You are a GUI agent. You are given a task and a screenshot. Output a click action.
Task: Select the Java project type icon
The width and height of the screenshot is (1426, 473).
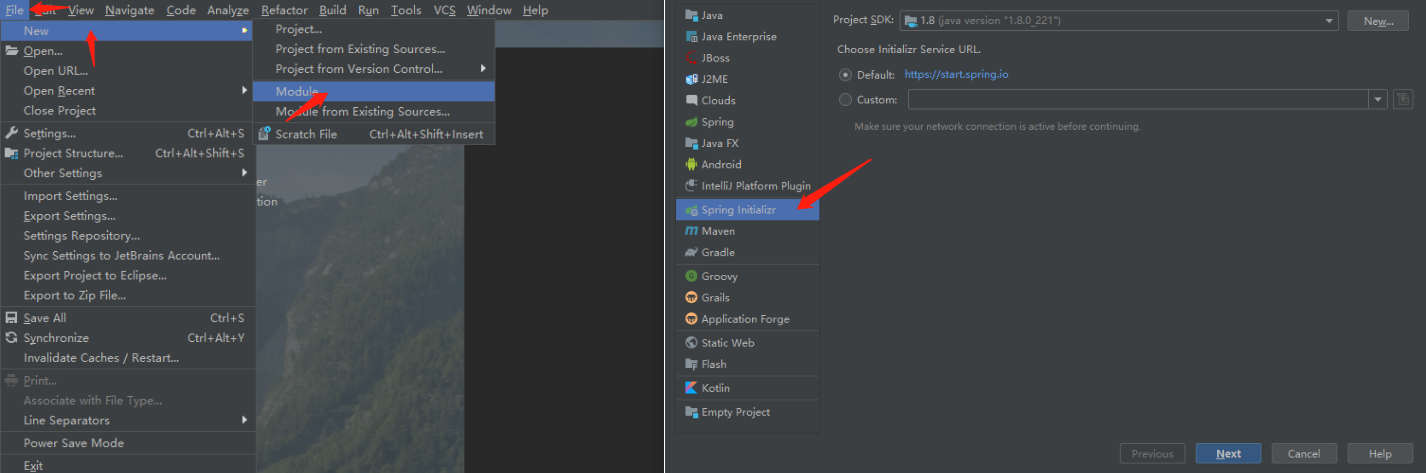pyautogui.click(x=691, y=15)
